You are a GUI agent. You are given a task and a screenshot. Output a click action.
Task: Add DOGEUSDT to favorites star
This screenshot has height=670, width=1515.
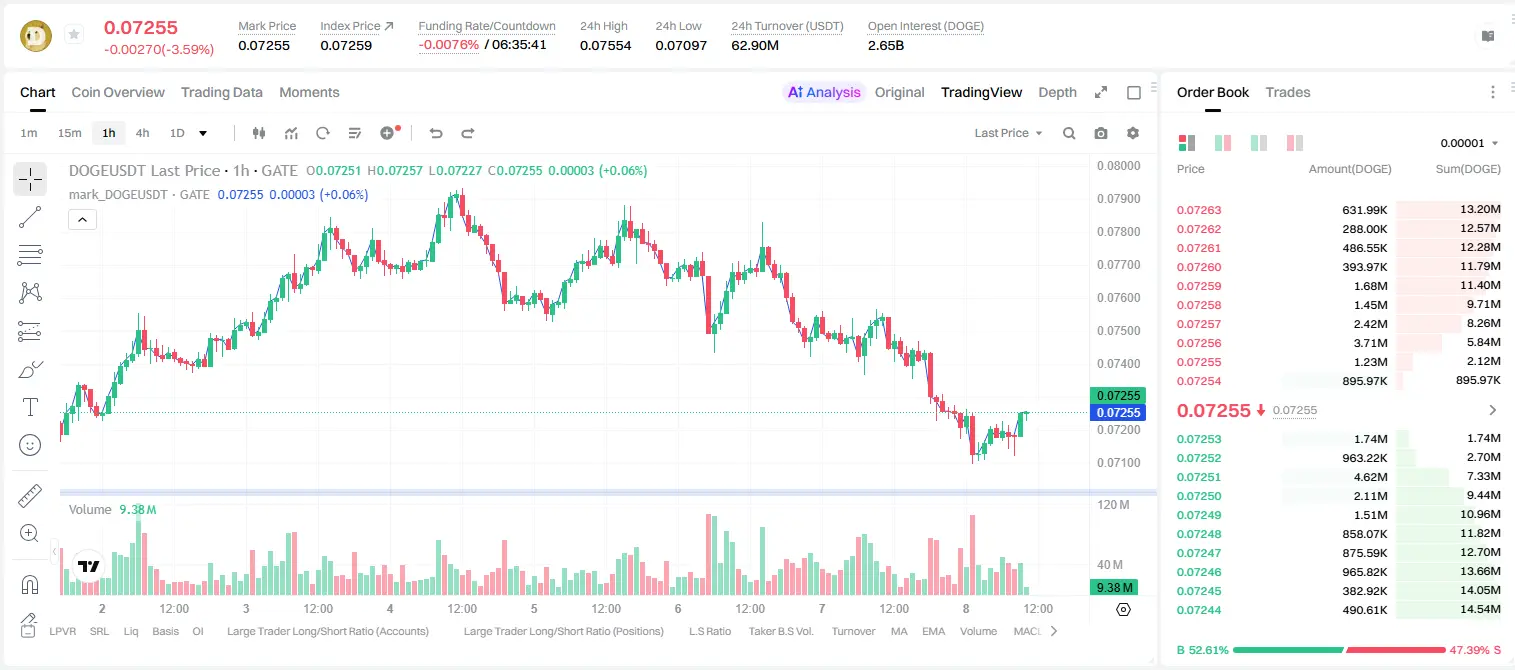tap(74, 35)
